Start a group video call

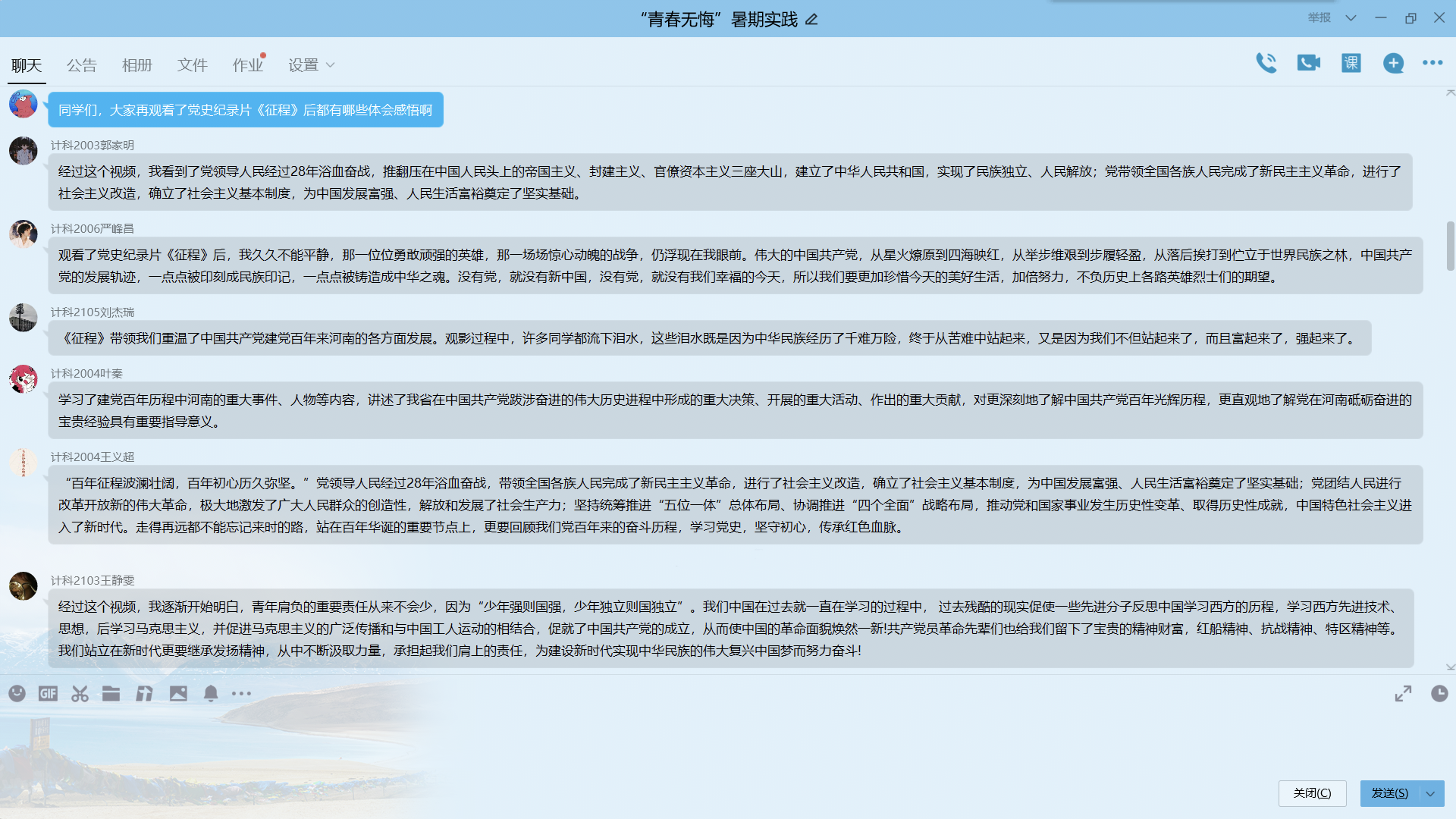tap(1308, 63)
